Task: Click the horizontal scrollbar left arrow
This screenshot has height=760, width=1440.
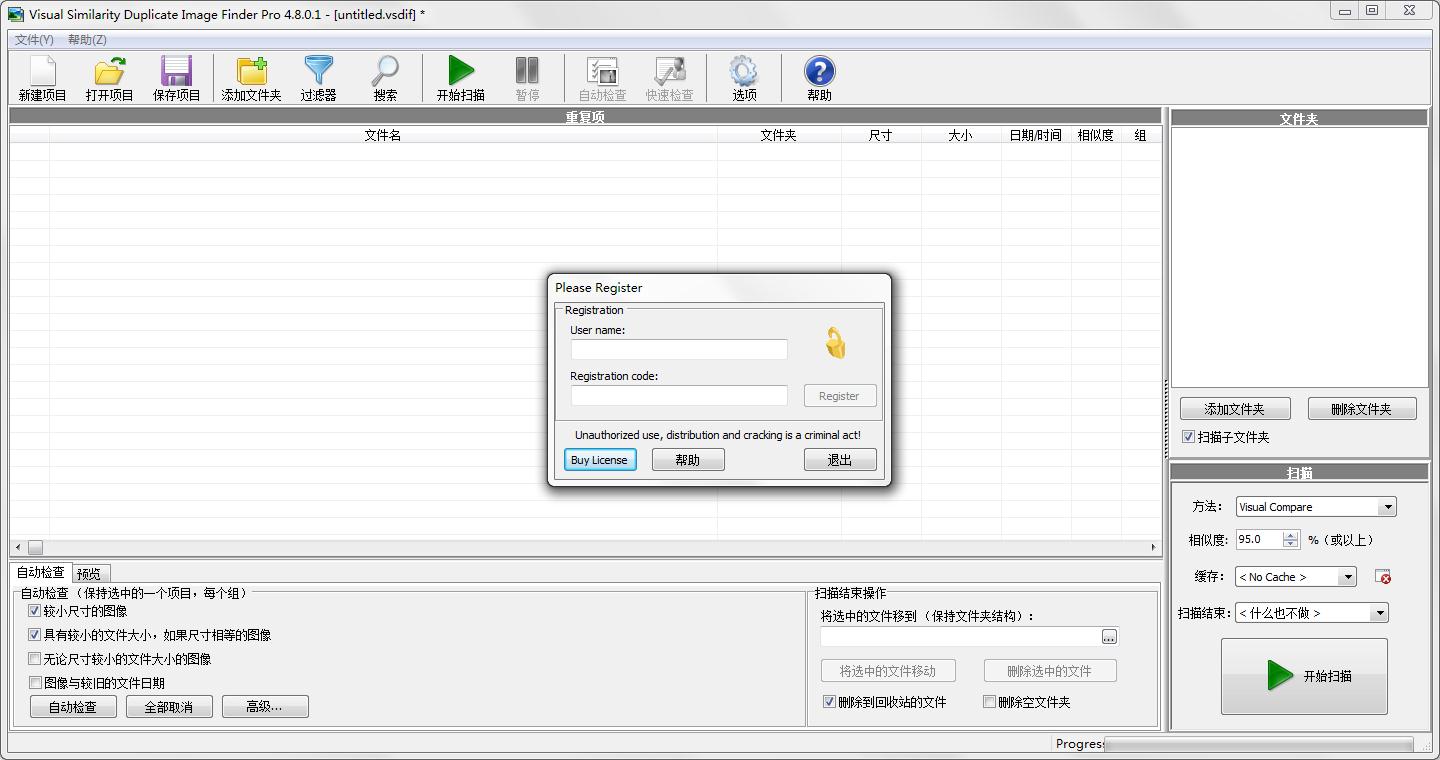Action: coord(17,547)
